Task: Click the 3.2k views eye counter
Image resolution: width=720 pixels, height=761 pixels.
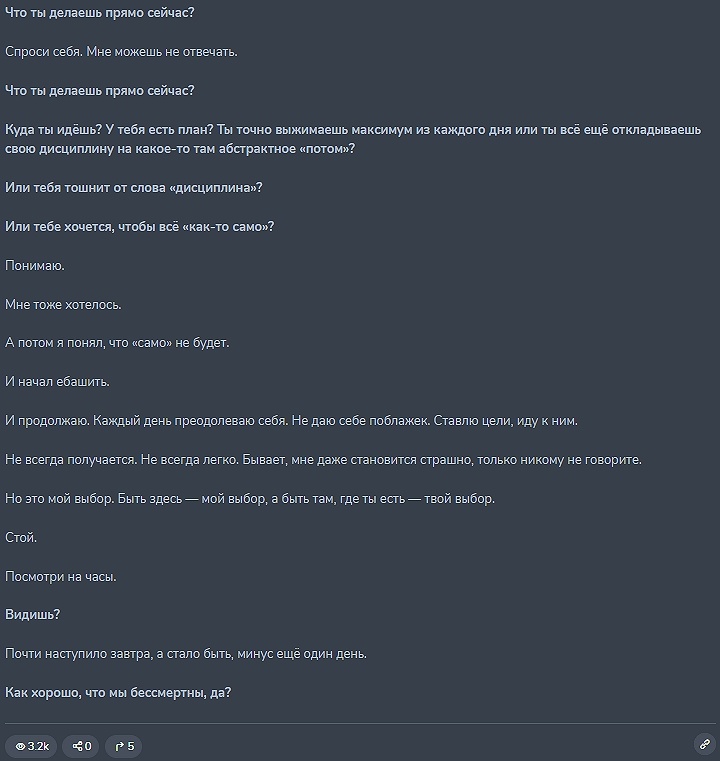Action: pyautogui.click(x=31, y=746)
